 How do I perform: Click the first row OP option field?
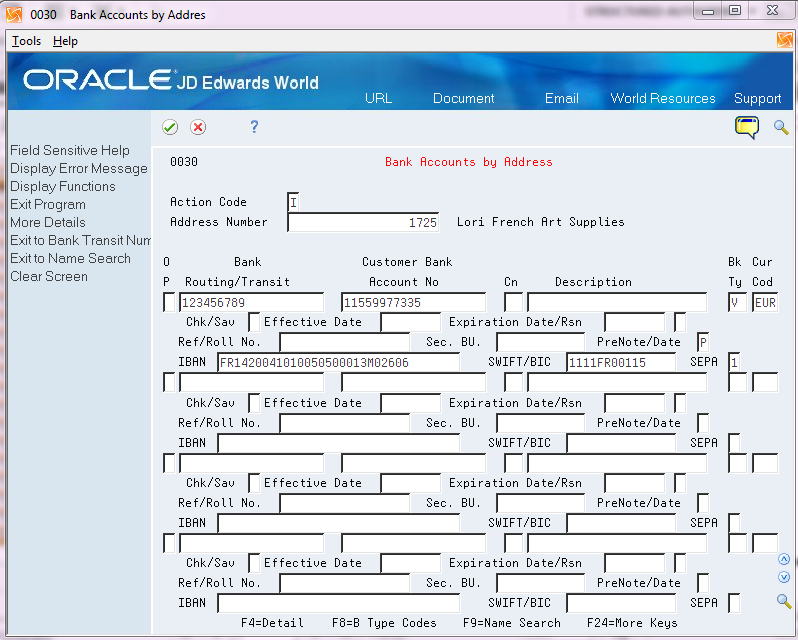pyautogui.click(x=169, y=303)
